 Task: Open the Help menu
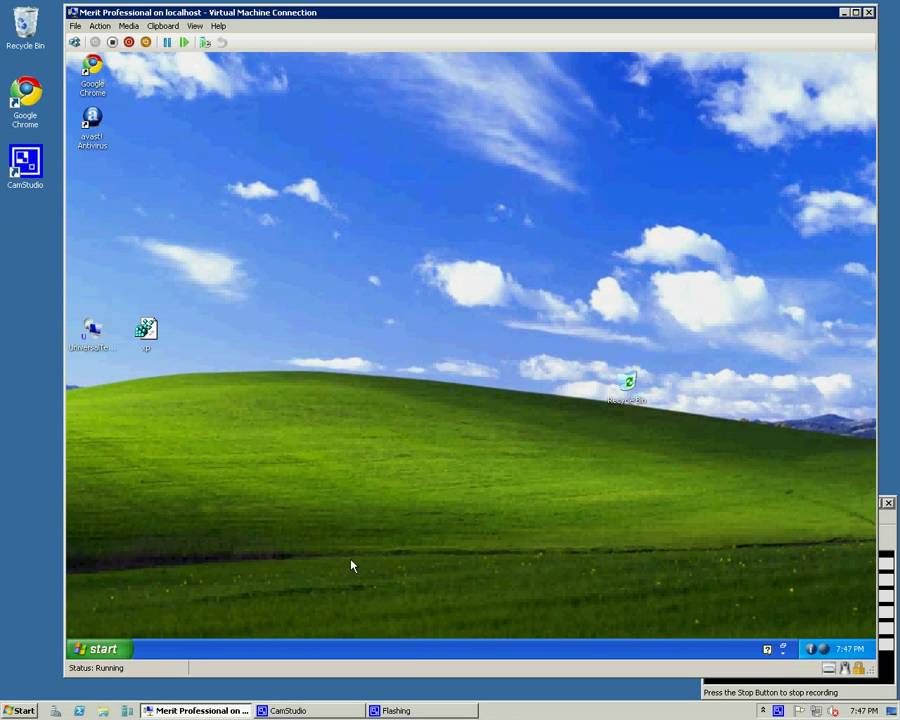[218, 26]
